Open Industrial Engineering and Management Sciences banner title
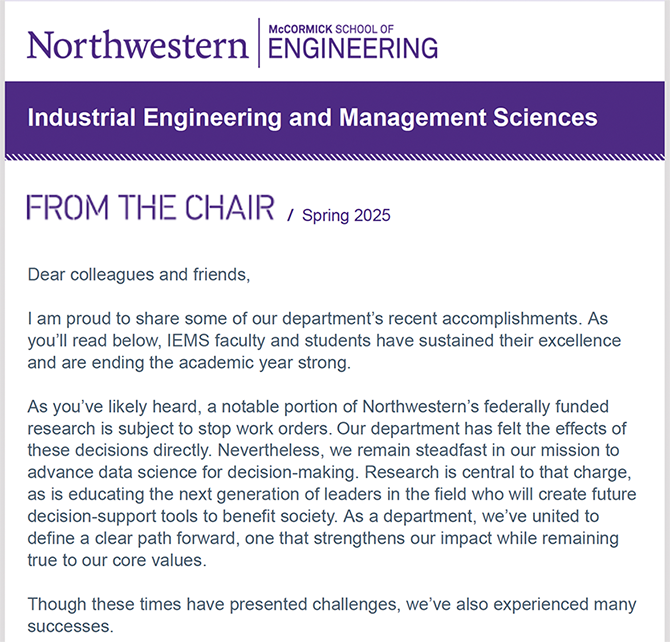Screen dimensions: 670x642 tap(312, 118)
